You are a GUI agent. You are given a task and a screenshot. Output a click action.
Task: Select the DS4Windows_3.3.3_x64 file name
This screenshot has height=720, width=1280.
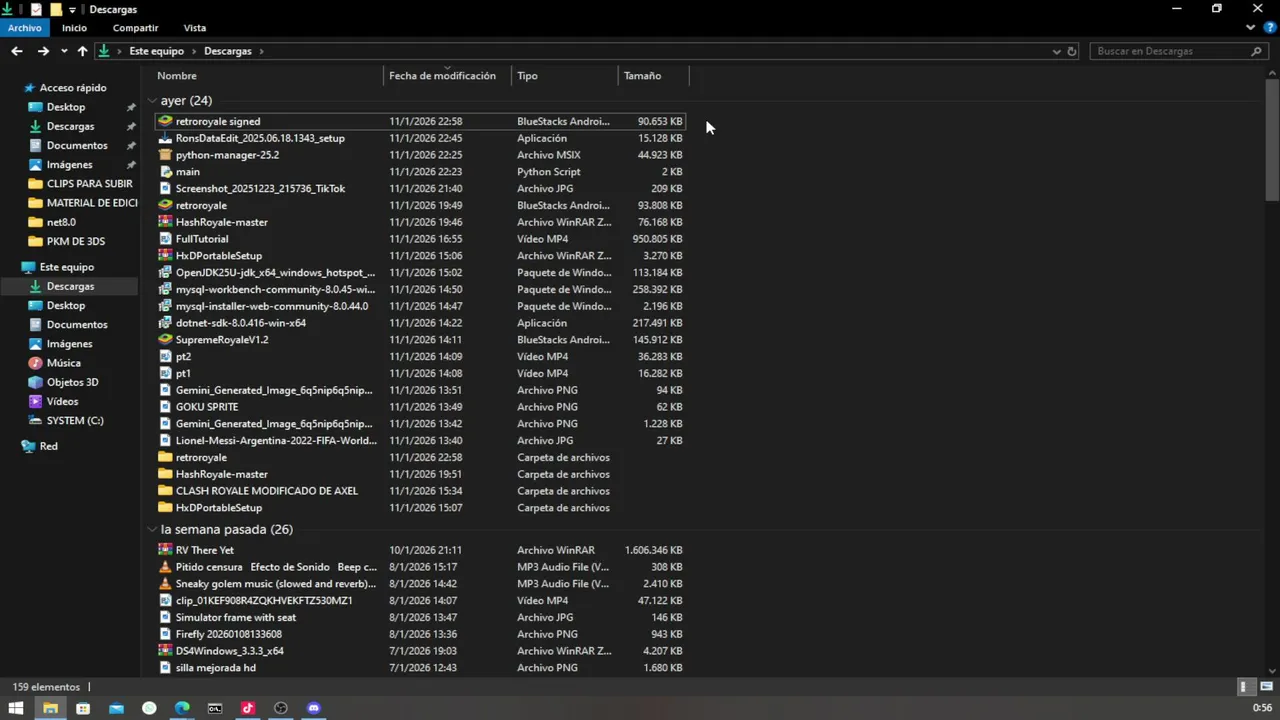point(230,651)
